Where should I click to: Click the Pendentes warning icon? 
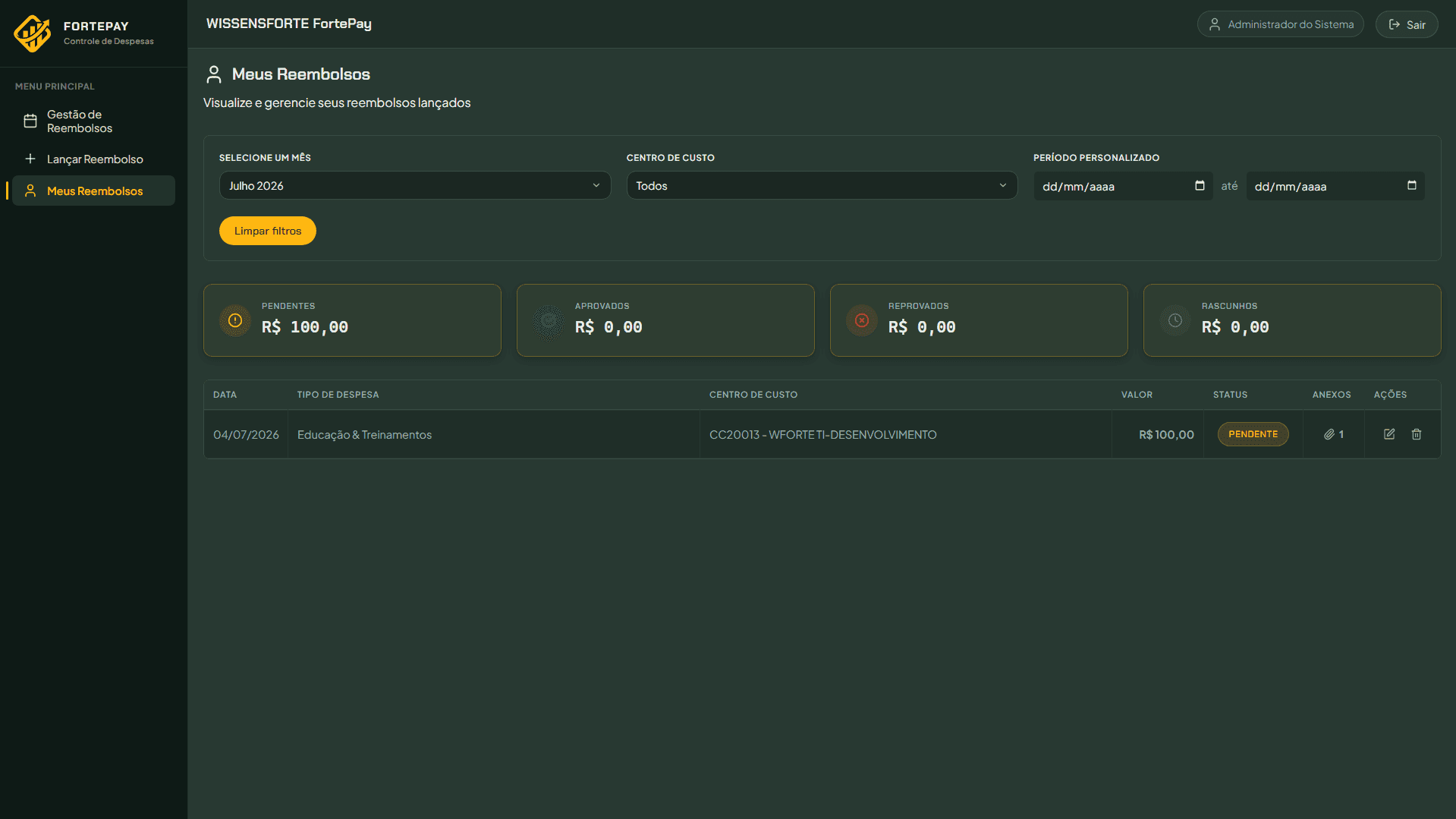(235, 320)
